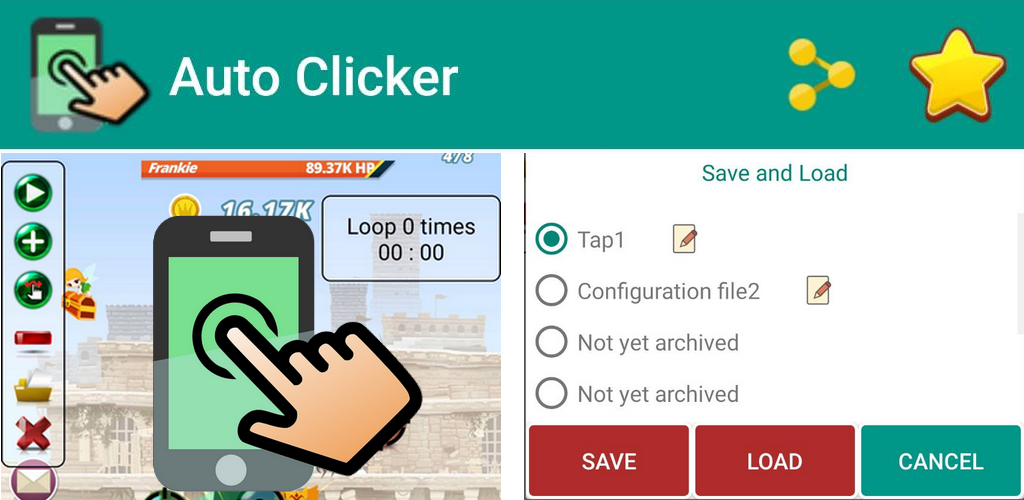Select the Configuration file2 radio option
1024x500 pixels.
point(551,290)
